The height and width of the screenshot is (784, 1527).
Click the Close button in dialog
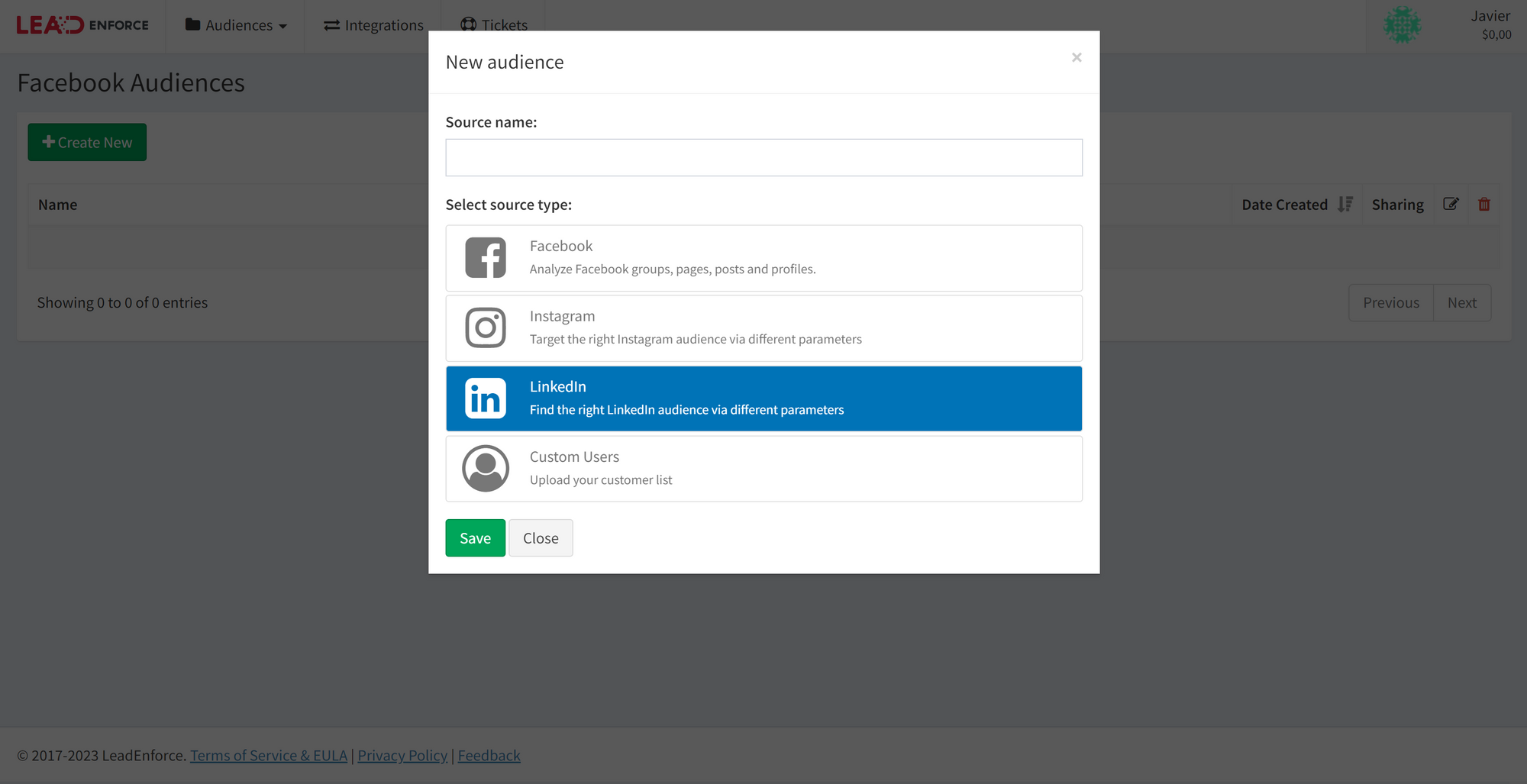[x=541, y=537]
